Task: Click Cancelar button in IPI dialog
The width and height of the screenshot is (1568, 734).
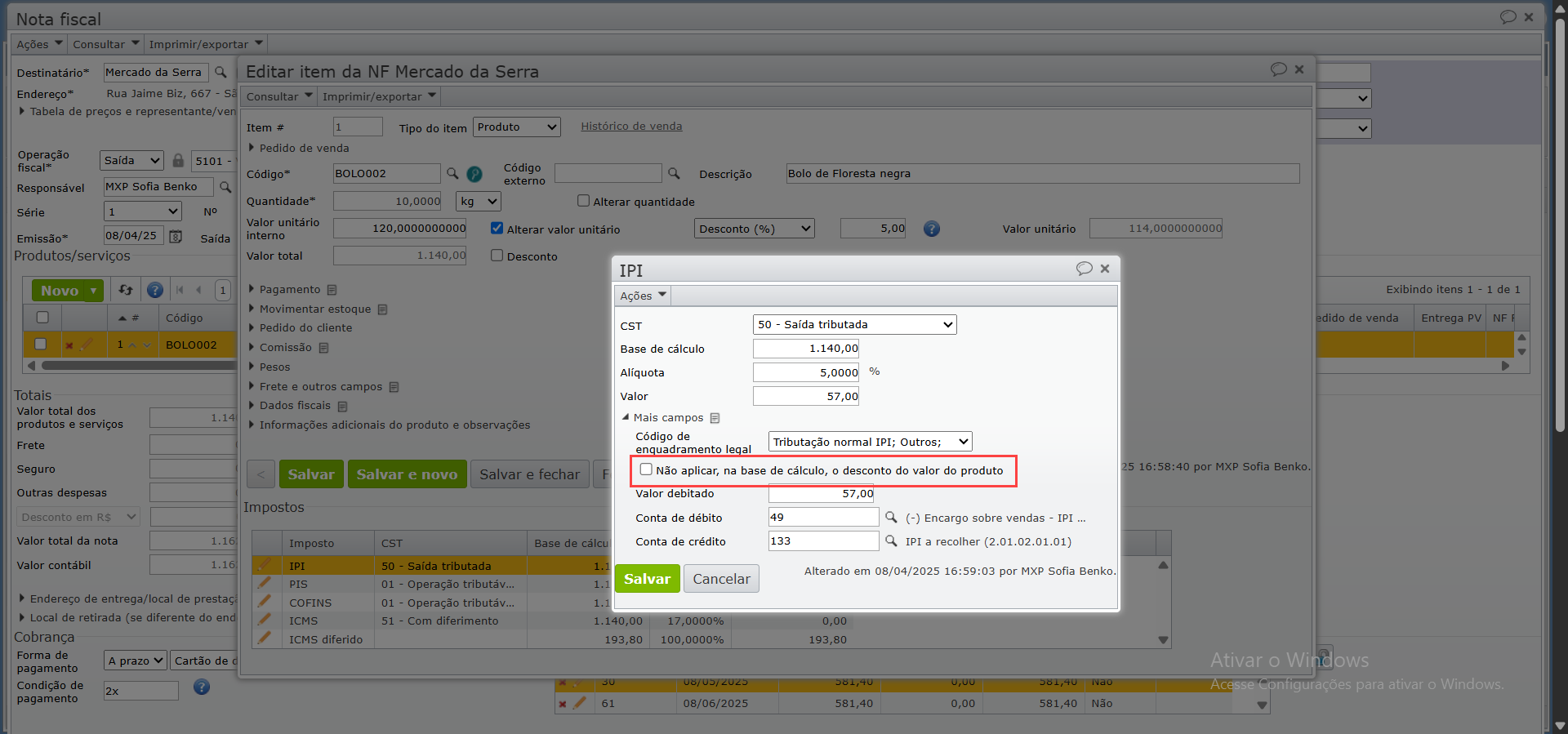Action: click(x=721, y=579)
